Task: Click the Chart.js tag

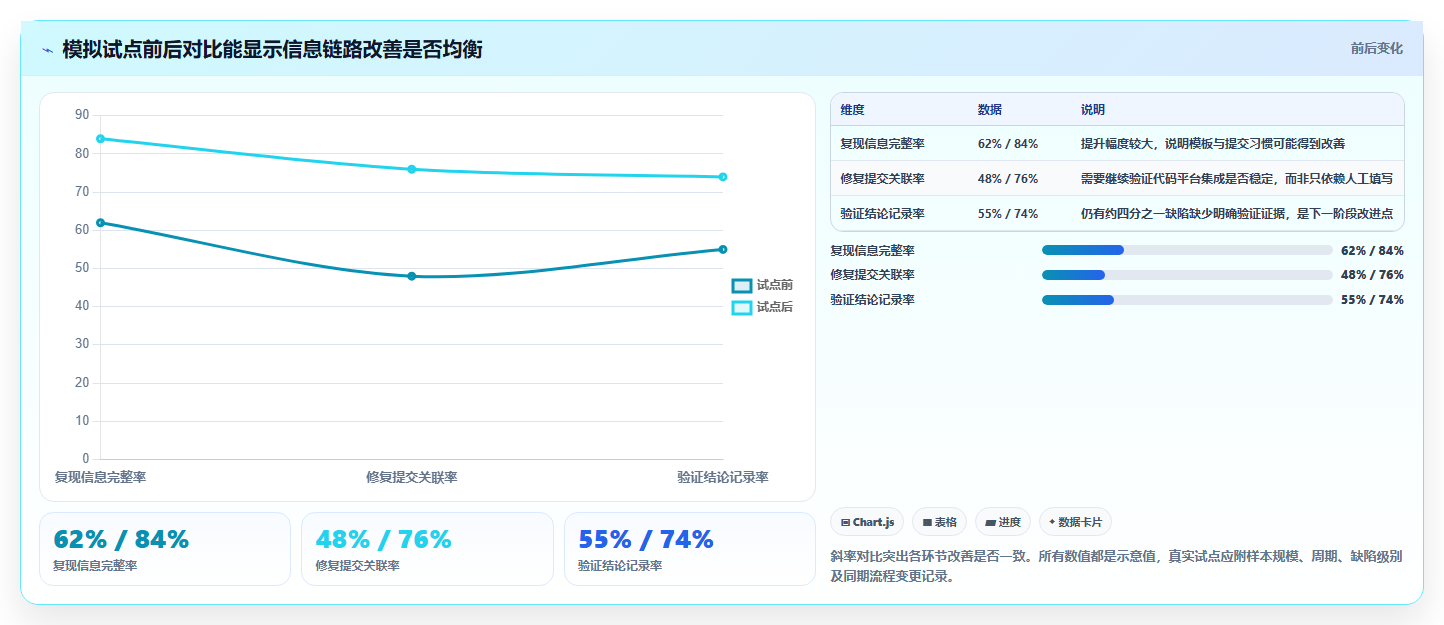Action: coord(867,522)
